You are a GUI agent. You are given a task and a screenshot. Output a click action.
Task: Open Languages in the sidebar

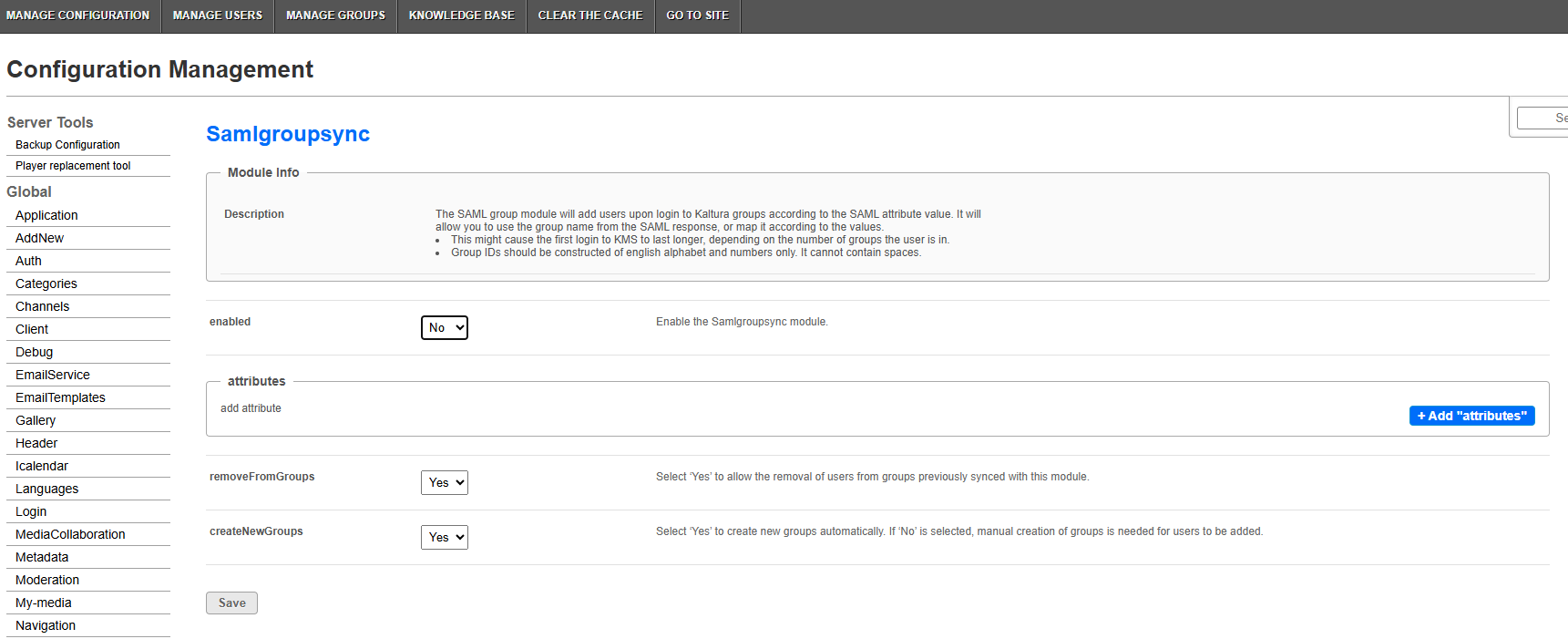click(x=46, y=489)
